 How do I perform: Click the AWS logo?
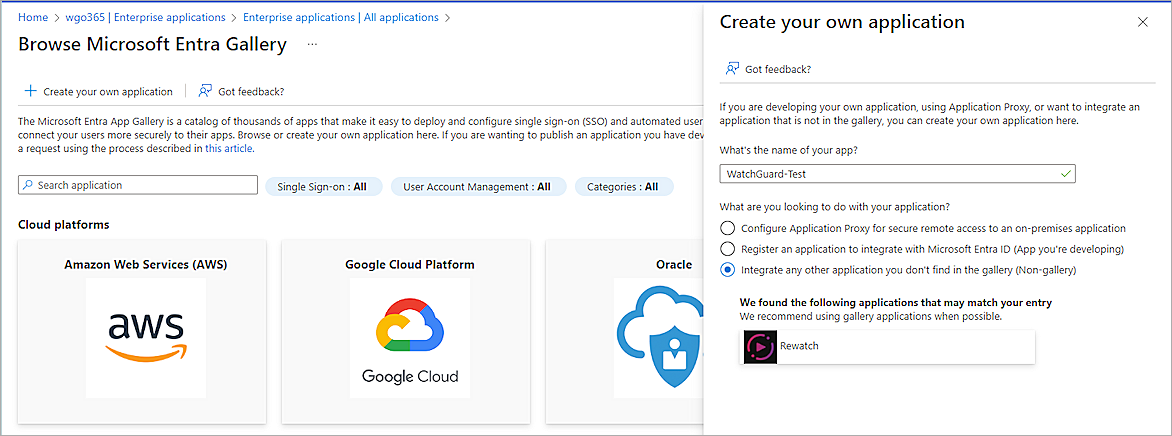145,337
